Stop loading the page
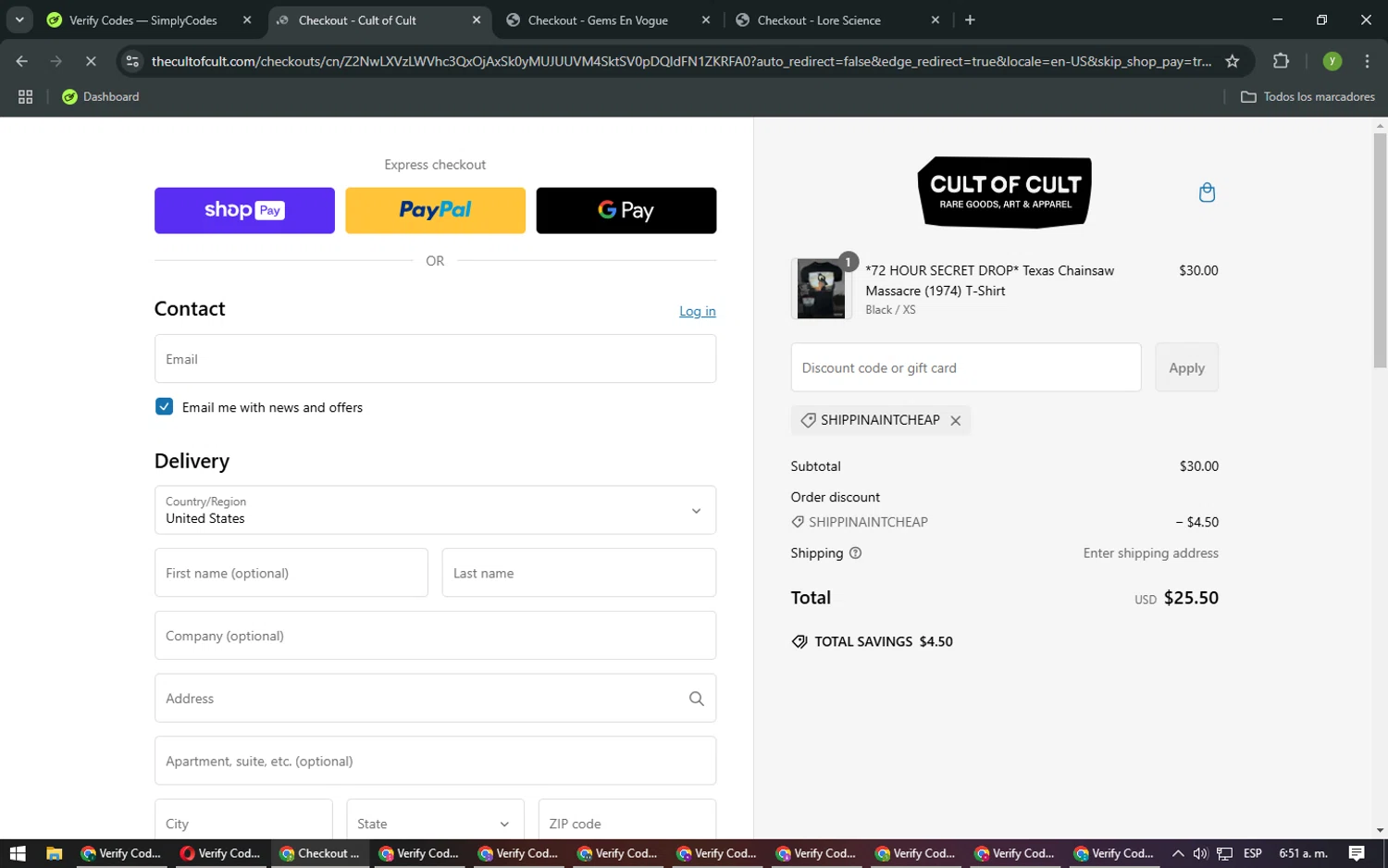 click(91, 61)
